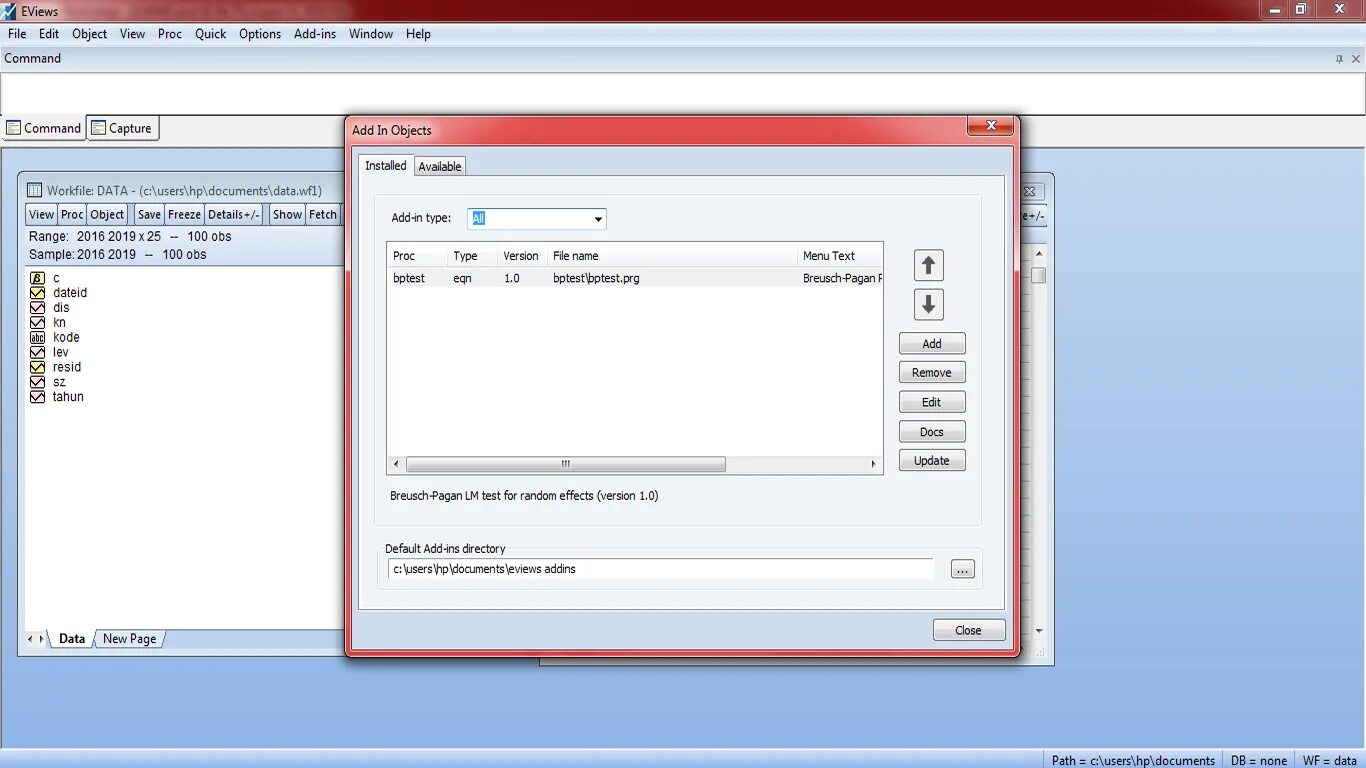Click the kode alpha series icon
The image size is (1366, 768).
coord(37,337)
